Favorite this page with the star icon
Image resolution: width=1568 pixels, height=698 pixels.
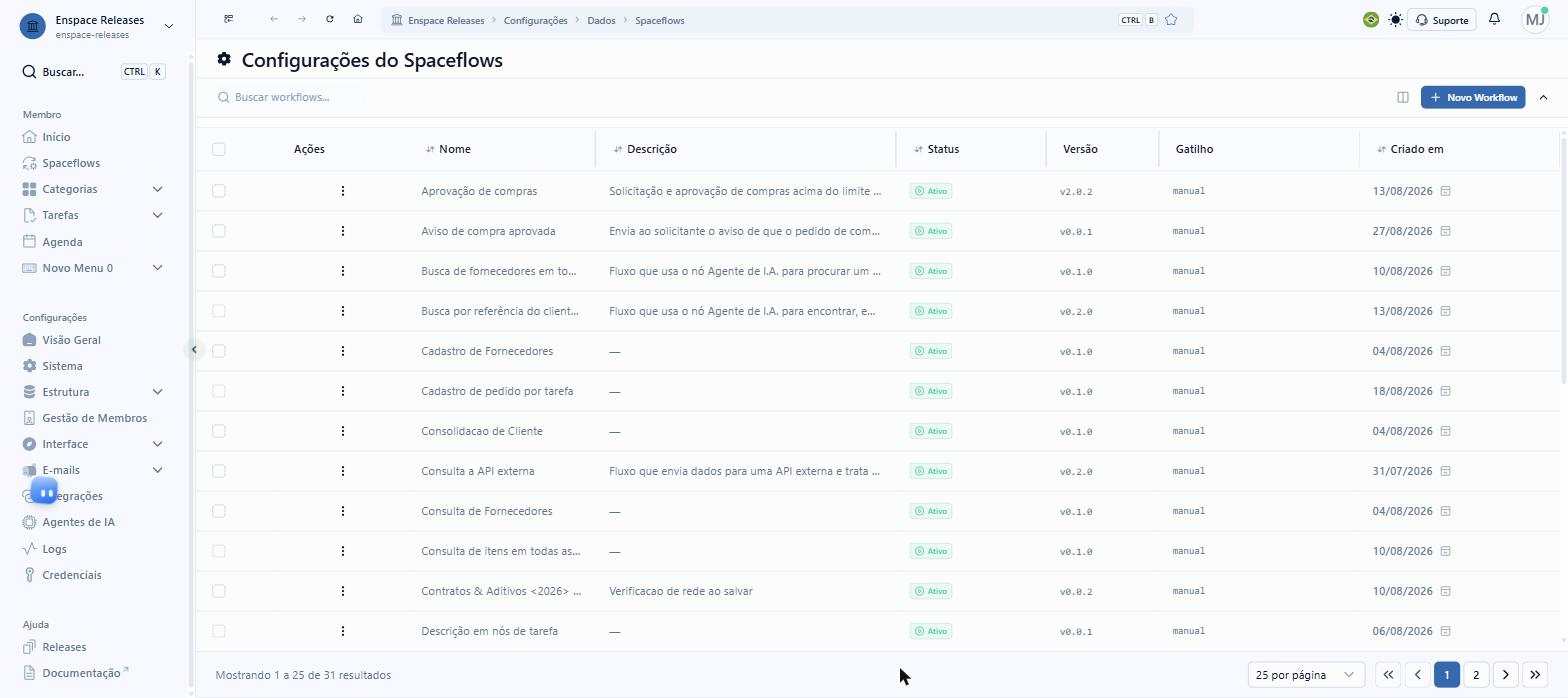1172,20
